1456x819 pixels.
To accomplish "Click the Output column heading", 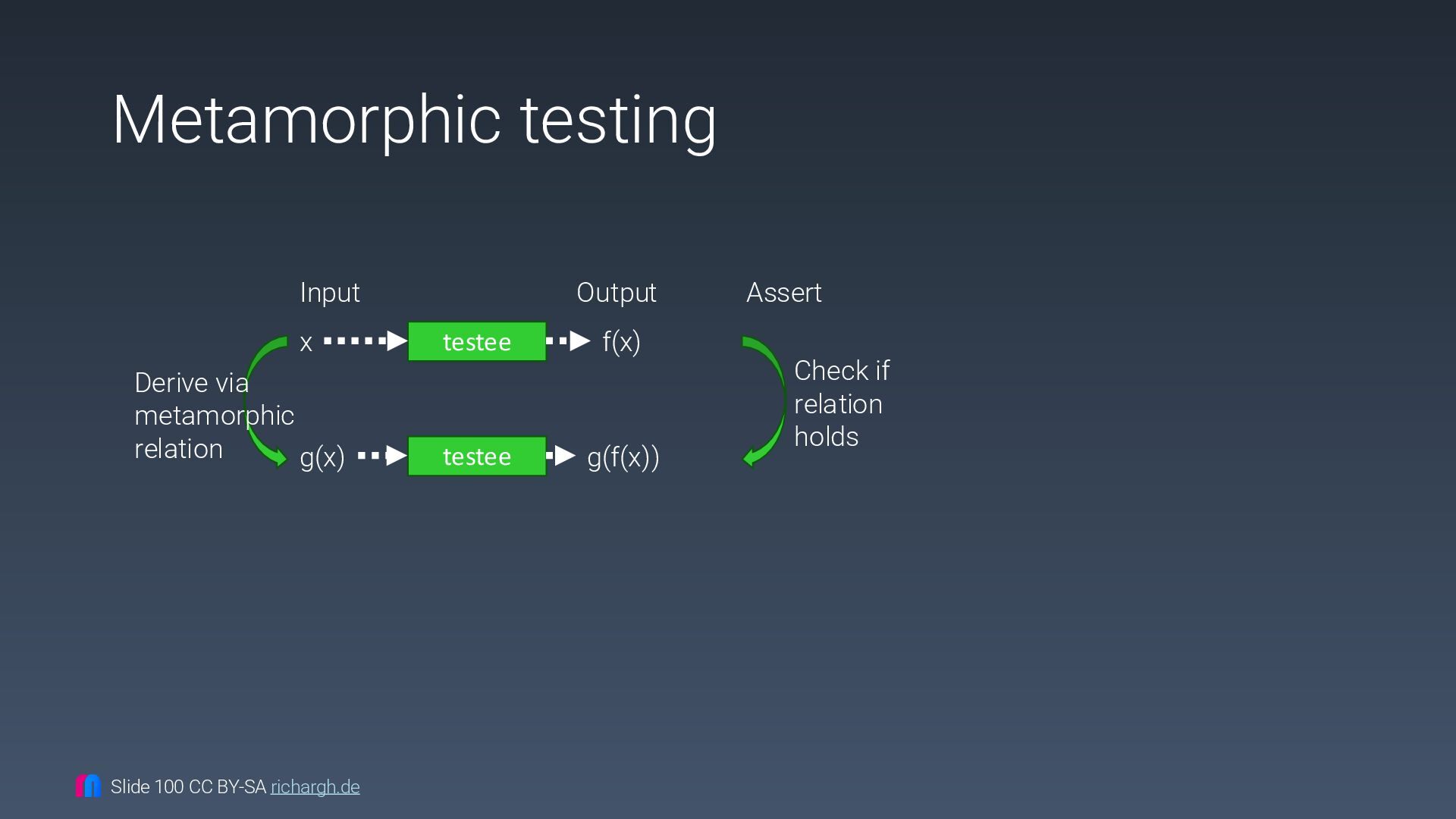I will tap(616, 293).
